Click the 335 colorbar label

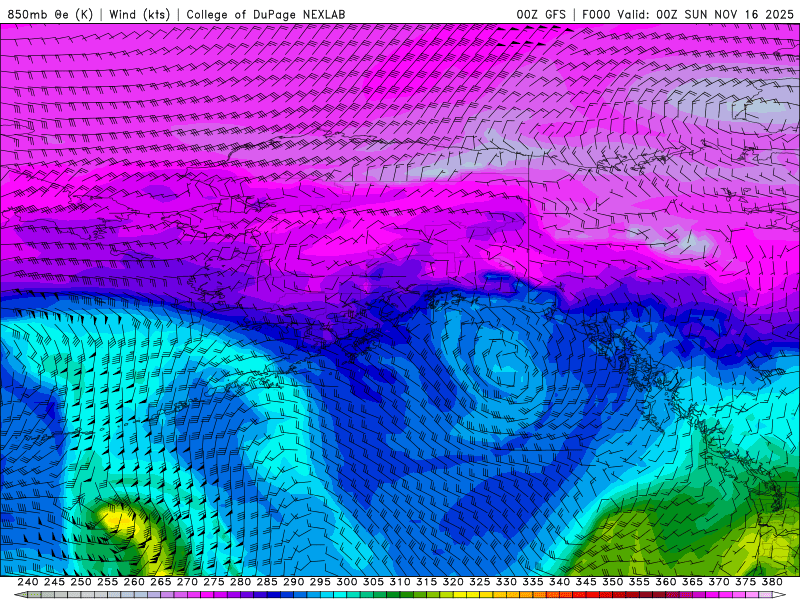pos(533,582)
